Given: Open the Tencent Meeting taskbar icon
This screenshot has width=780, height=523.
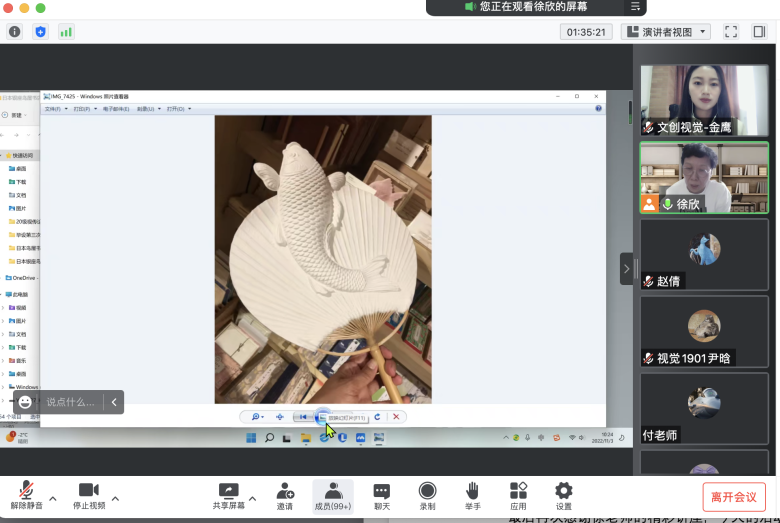Looking at the screenshot, I should [x=361, y=438].
